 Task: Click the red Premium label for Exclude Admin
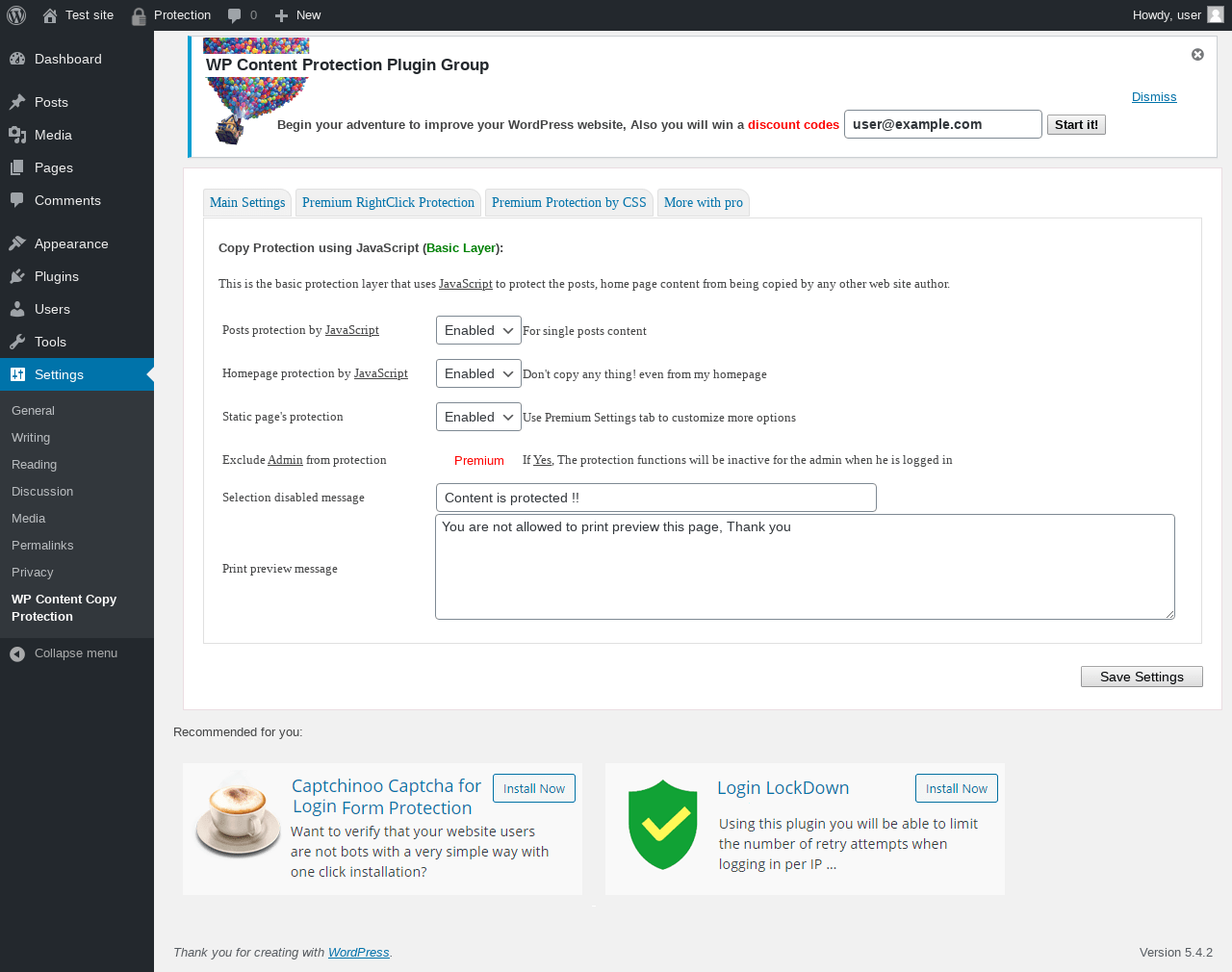[x=479, y=461]
